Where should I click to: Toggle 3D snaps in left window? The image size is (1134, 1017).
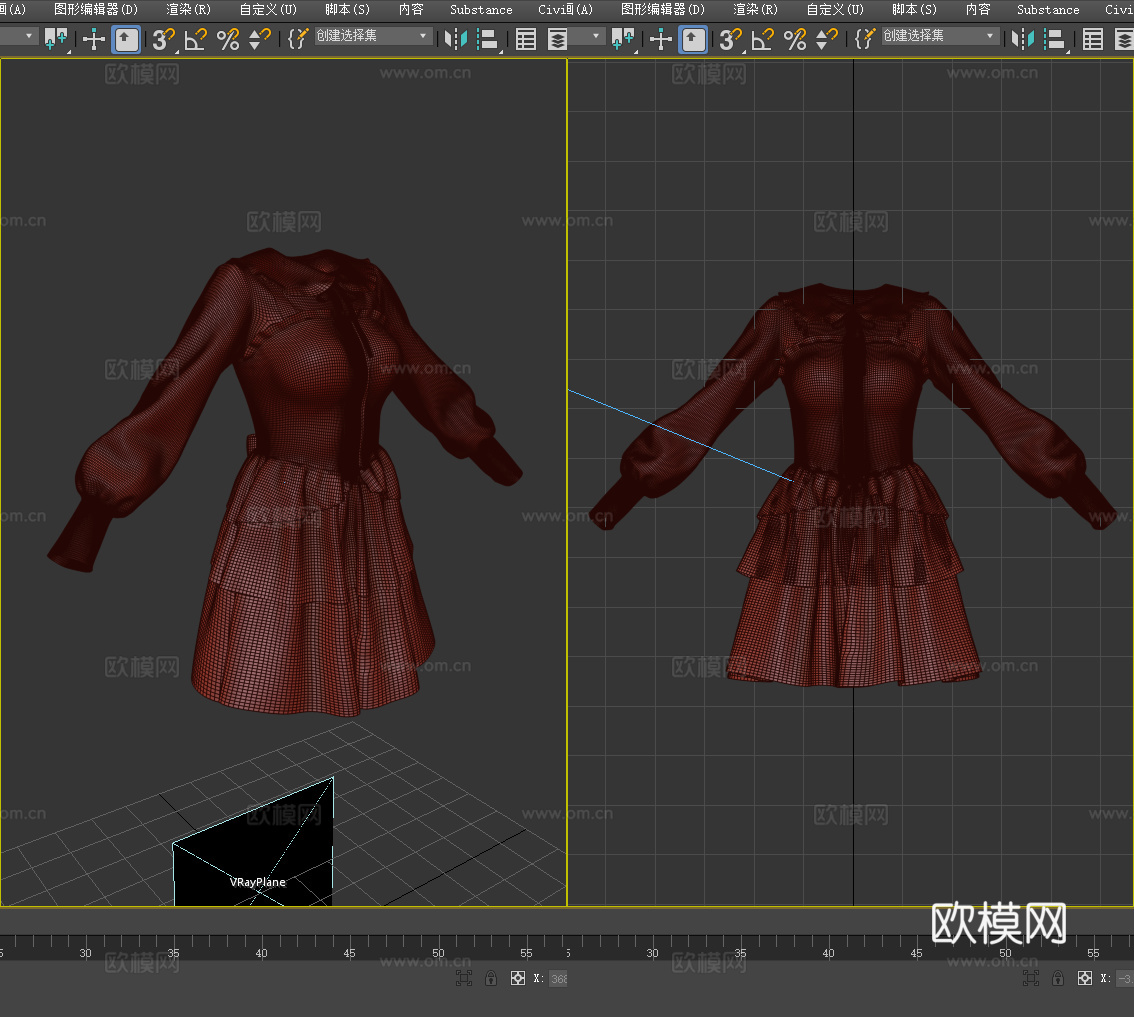(163, 39)
